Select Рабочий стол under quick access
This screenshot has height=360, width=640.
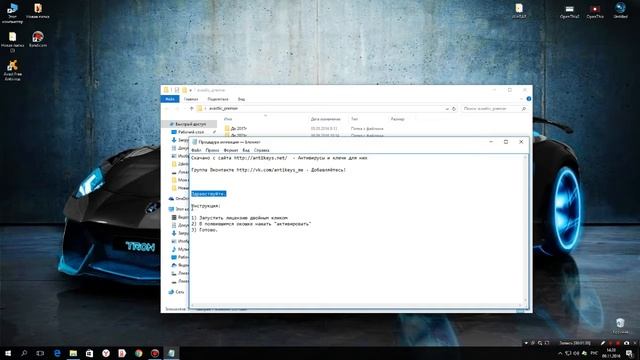click(191, 132)
